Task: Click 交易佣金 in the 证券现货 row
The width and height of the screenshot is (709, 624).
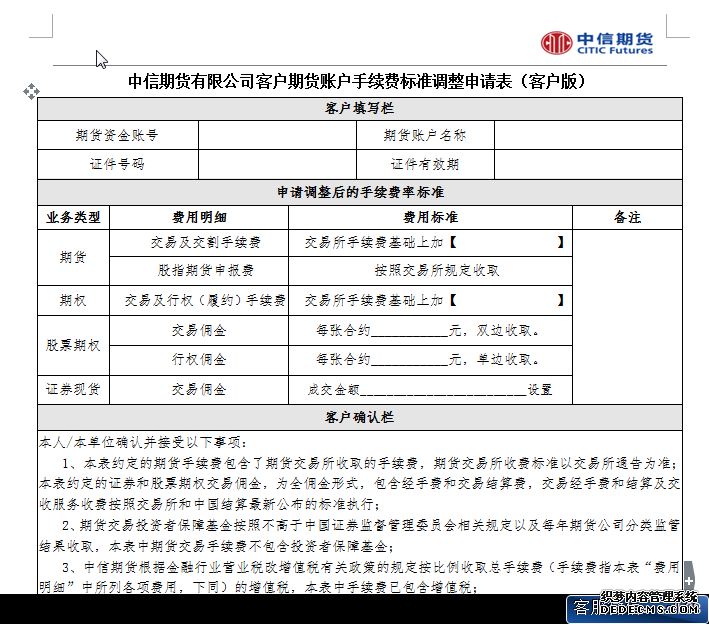Action: pyautogui.click(x=199, y=389)
